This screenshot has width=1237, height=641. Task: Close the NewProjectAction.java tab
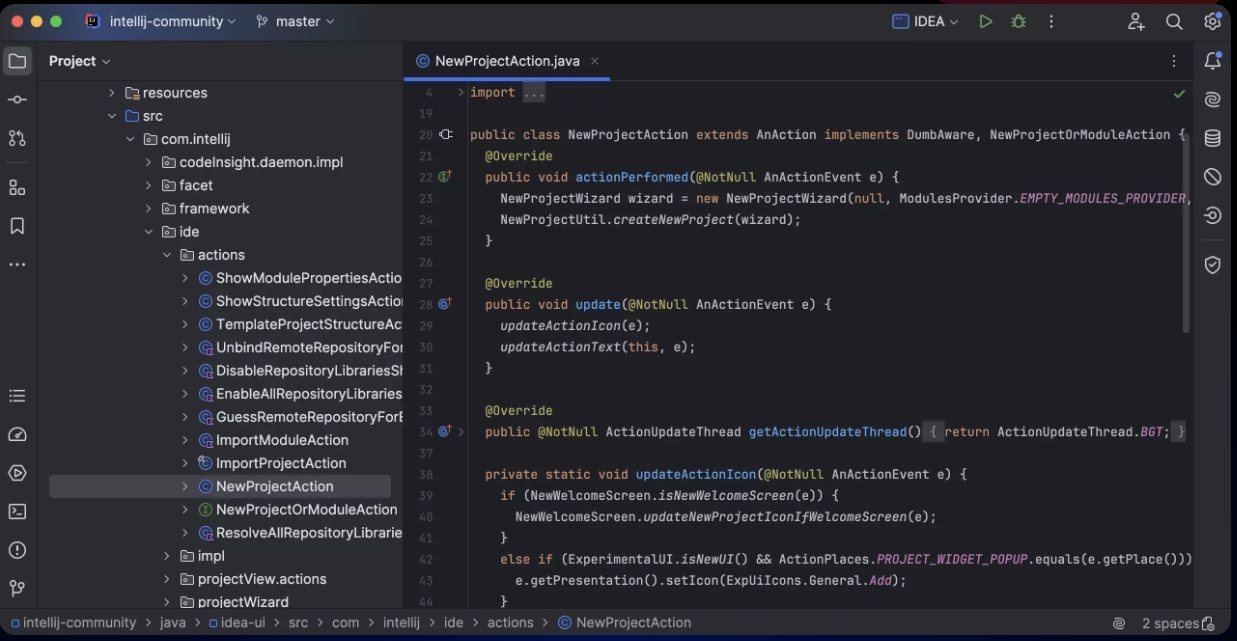[x=595, y=61]
